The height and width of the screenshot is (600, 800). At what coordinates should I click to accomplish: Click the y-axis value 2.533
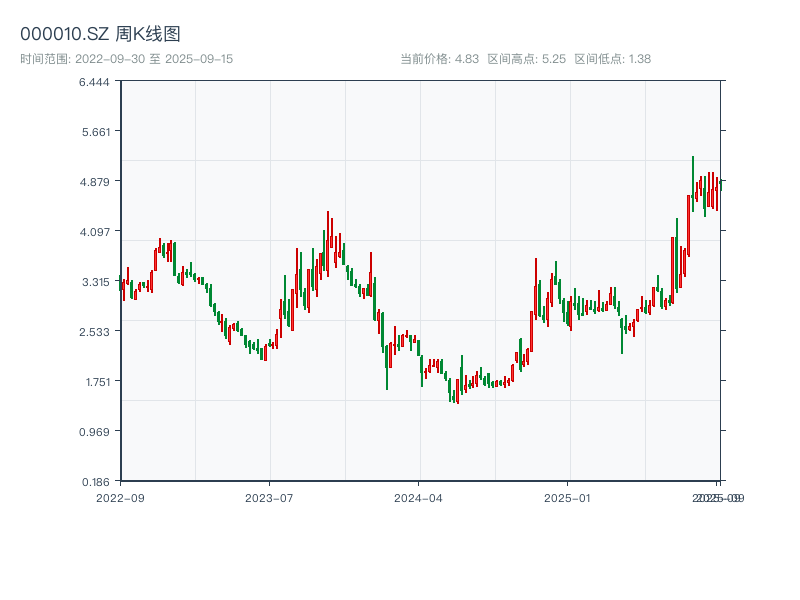point(94,332)
